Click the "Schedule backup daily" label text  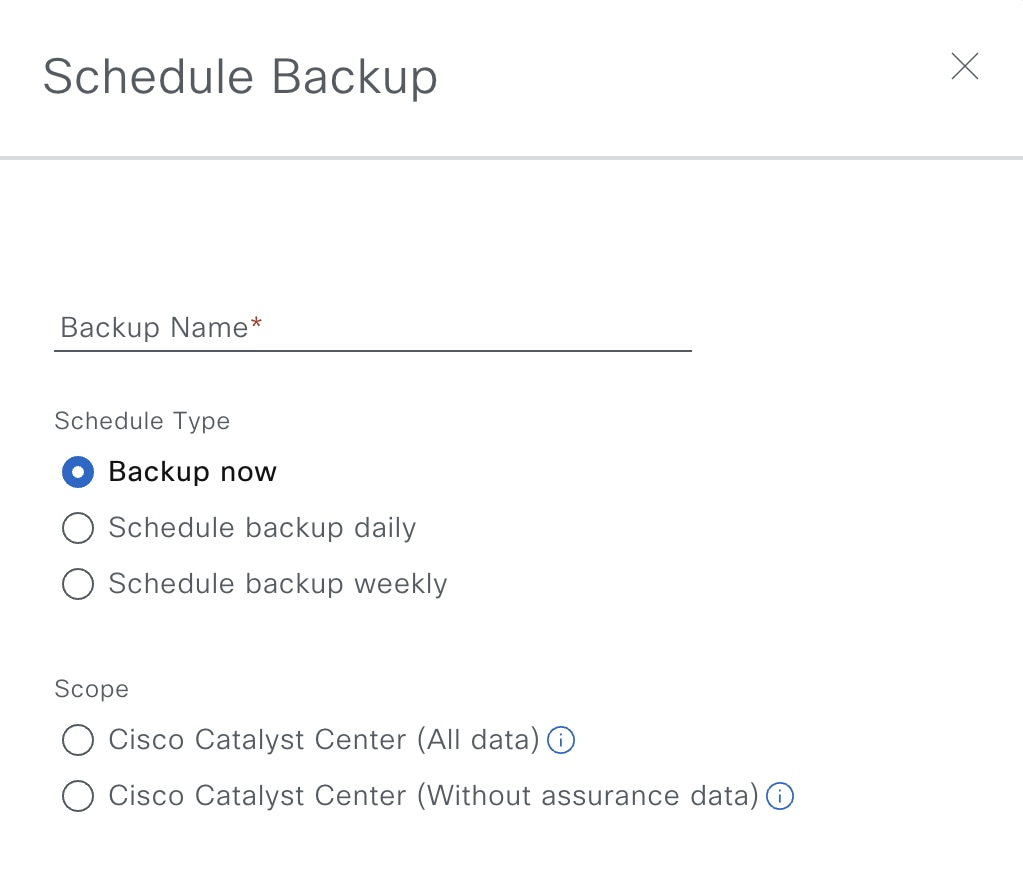tap(262, 528)
